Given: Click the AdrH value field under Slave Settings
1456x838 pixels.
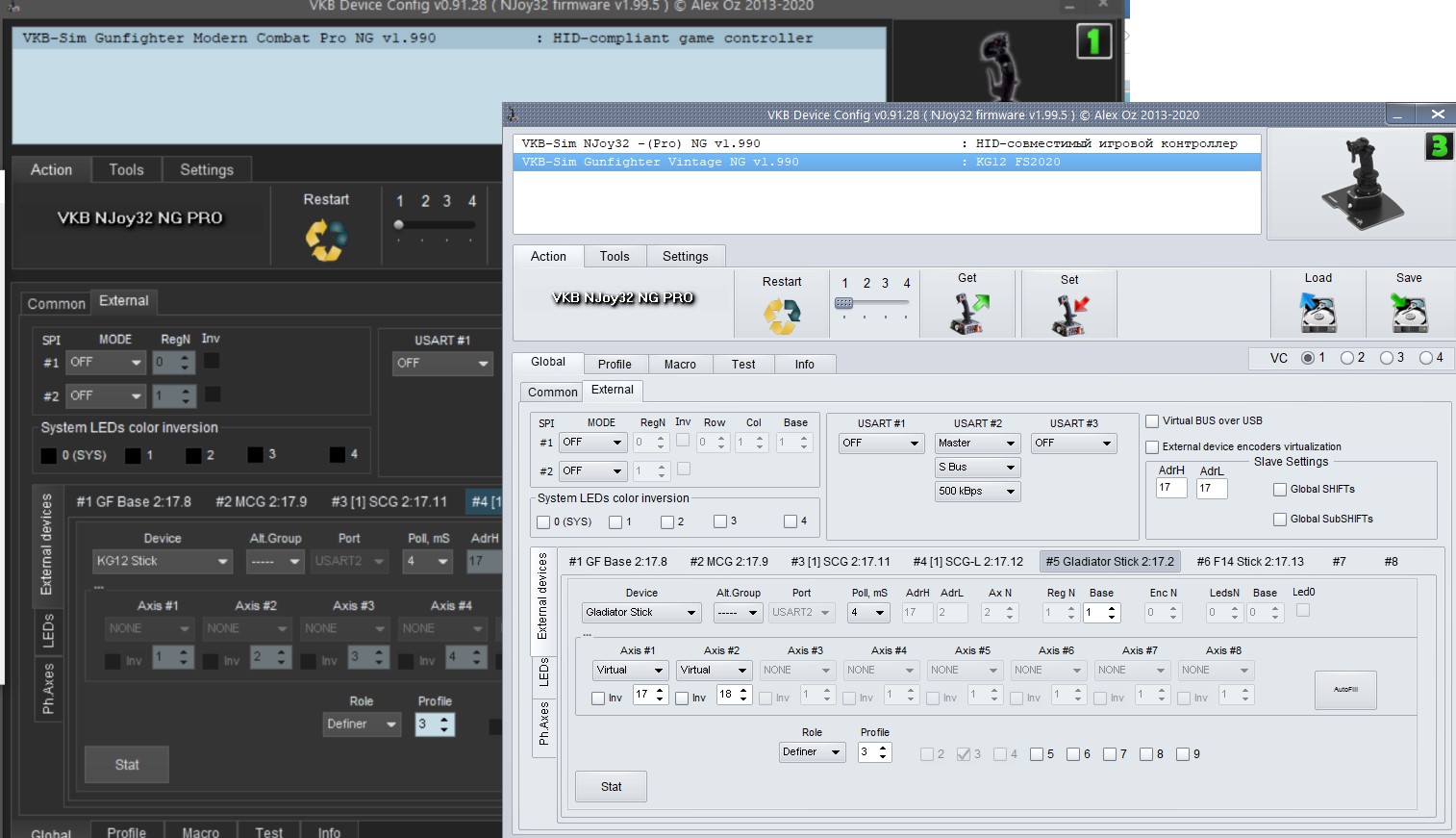Looking at the screenshot, I should coord(1171,489).
